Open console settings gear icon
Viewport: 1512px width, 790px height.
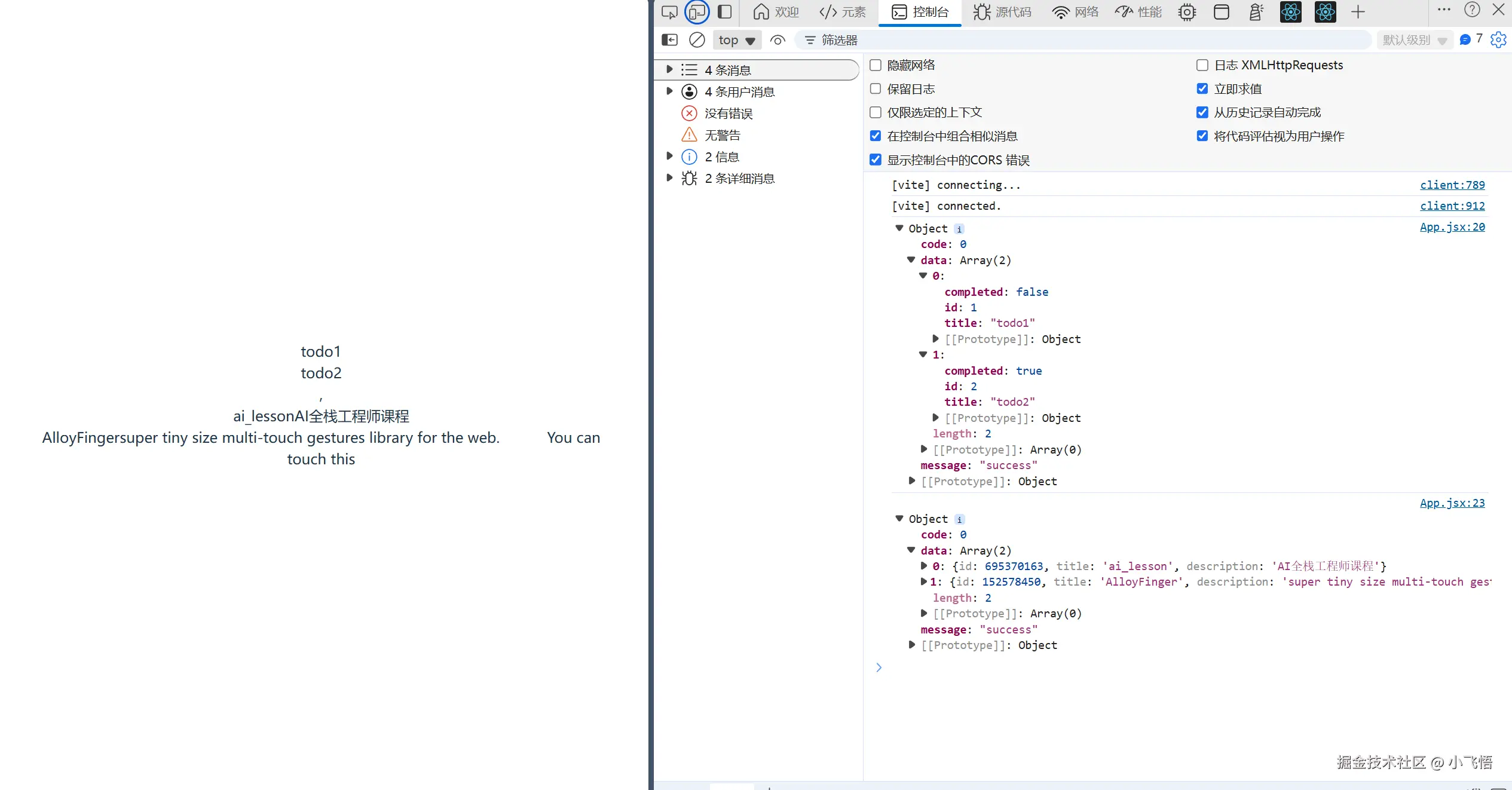point(1498,40)
